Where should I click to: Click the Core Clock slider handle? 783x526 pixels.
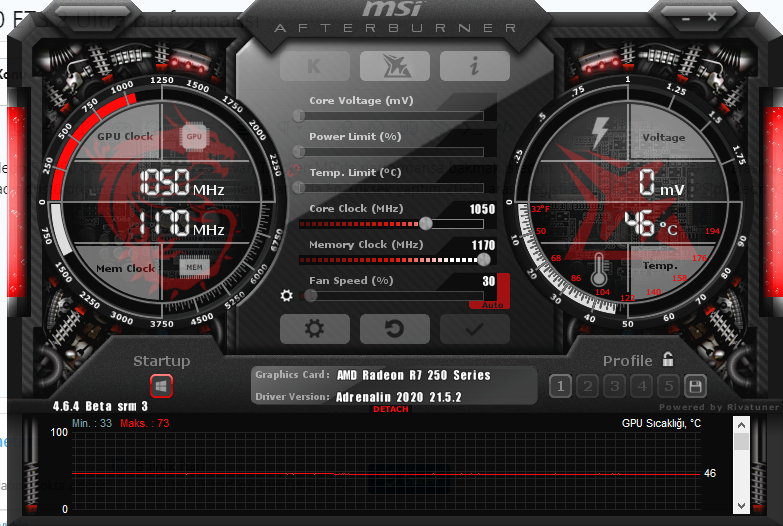(x=425, y=223)
